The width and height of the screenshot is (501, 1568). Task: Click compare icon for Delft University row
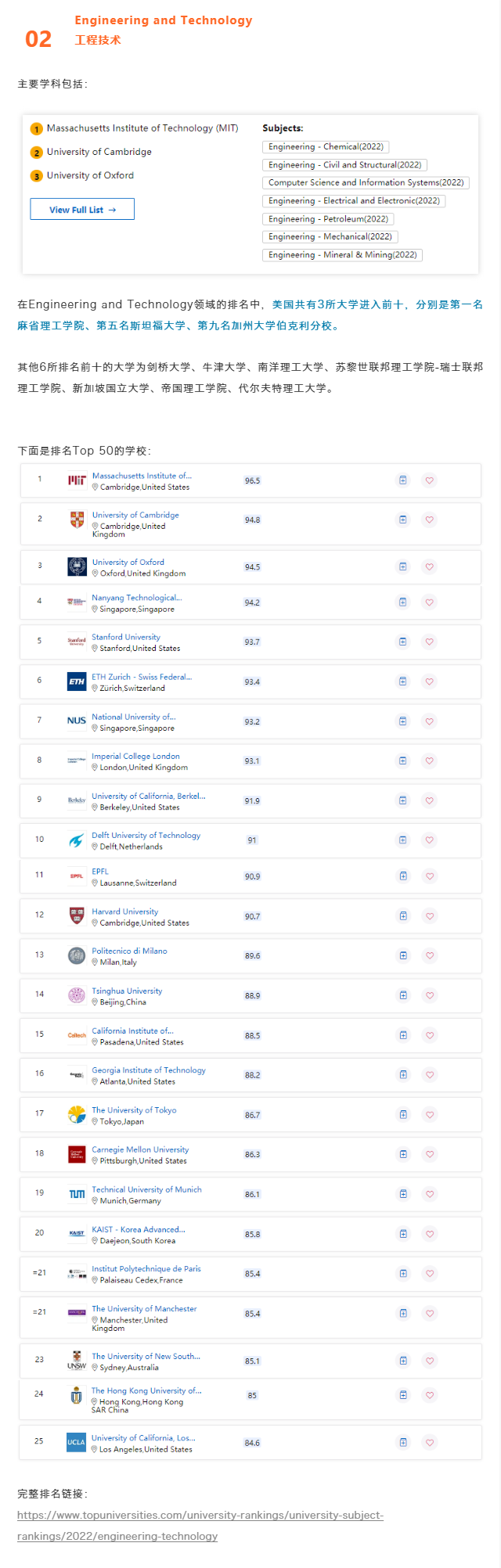[x=403, y=840]
